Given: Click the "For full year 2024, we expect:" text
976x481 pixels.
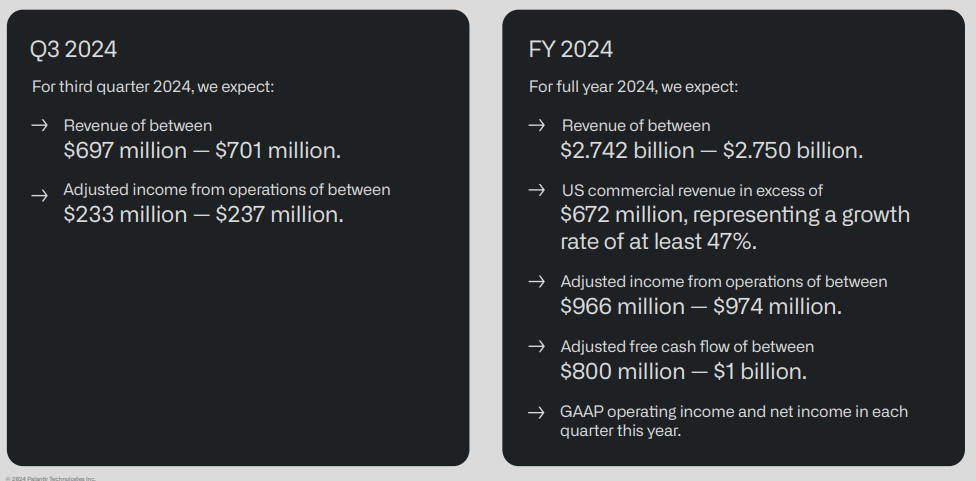Looking at the screenshot, I should [x=634, y=87].
